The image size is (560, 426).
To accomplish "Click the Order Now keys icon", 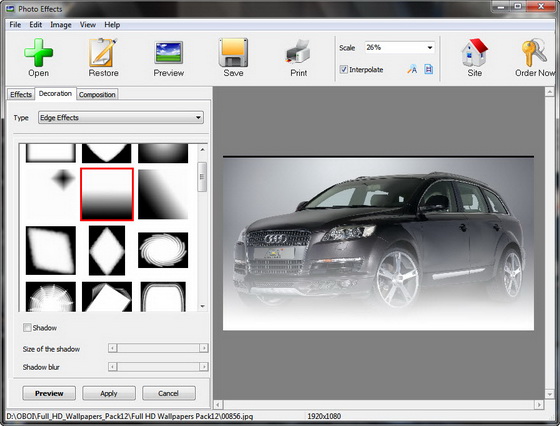I will click(x=534, y=52).
